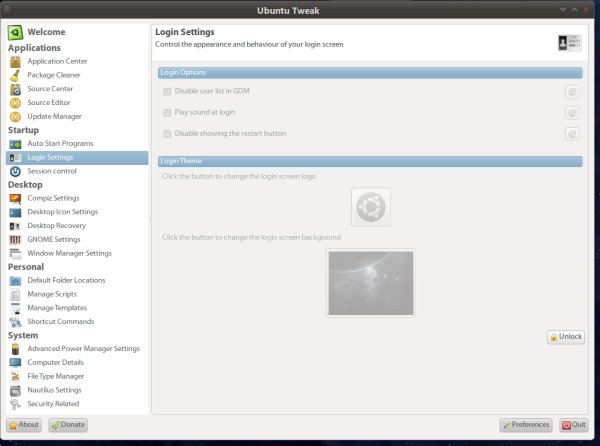
Task: Select File Type Manager label
Action: (x=55, y=376)
